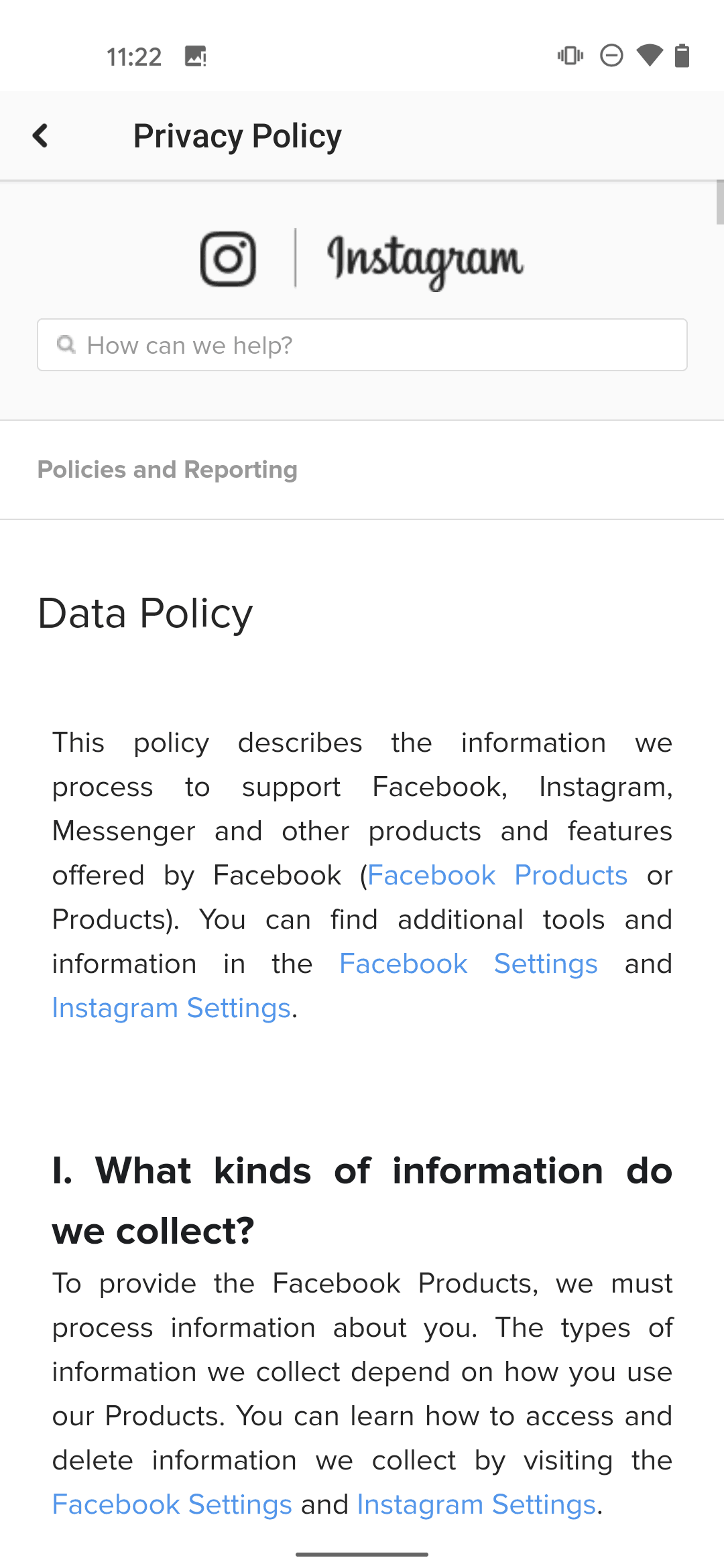724x1568 pixels.
Task: Open the Facebook Products link
Action: (x=497, y=875)
